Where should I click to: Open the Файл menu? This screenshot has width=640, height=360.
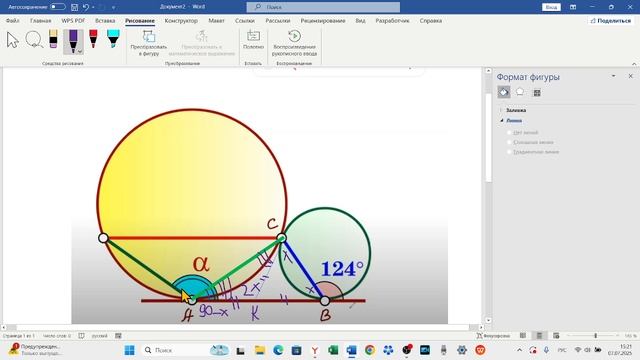(x=12, y=20)
